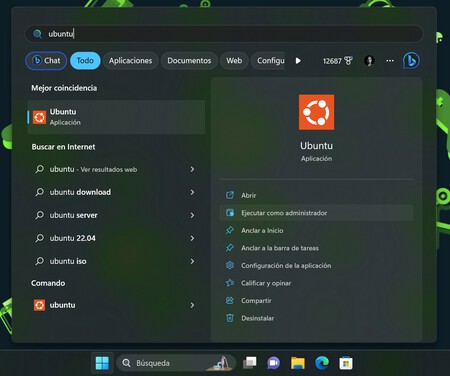Image resolution: width=450 pixels, height=376 pixels.
Task: Switch to the Configu… filter tab
Action: (268, 61)
